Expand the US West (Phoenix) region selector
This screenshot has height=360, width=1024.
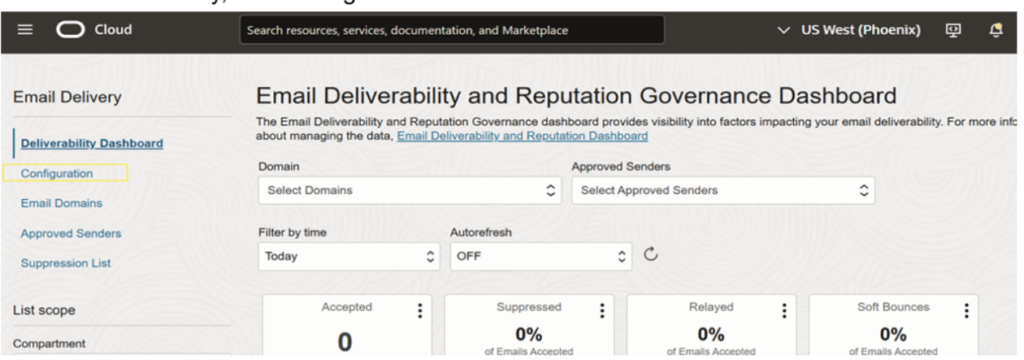point(849,30)
